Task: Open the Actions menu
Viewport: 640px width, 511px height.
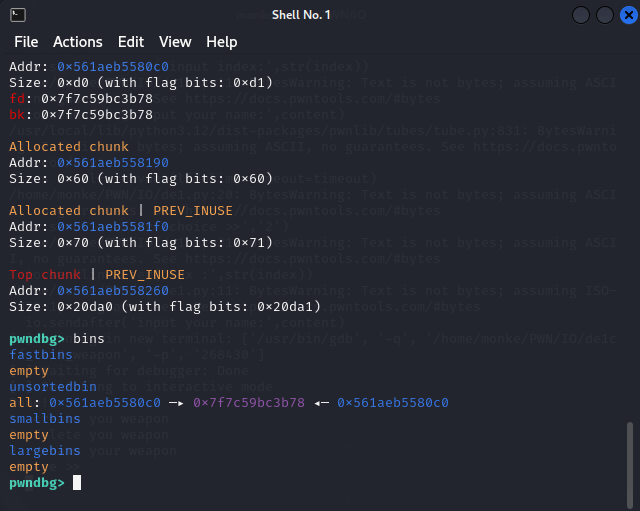Action: click(x=78, y=42)
